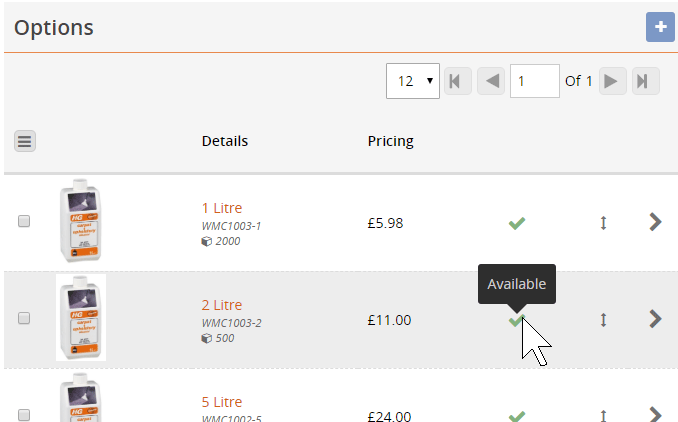
Task: Select the 2 Litre option checkbox
Action: pos(24,318)
